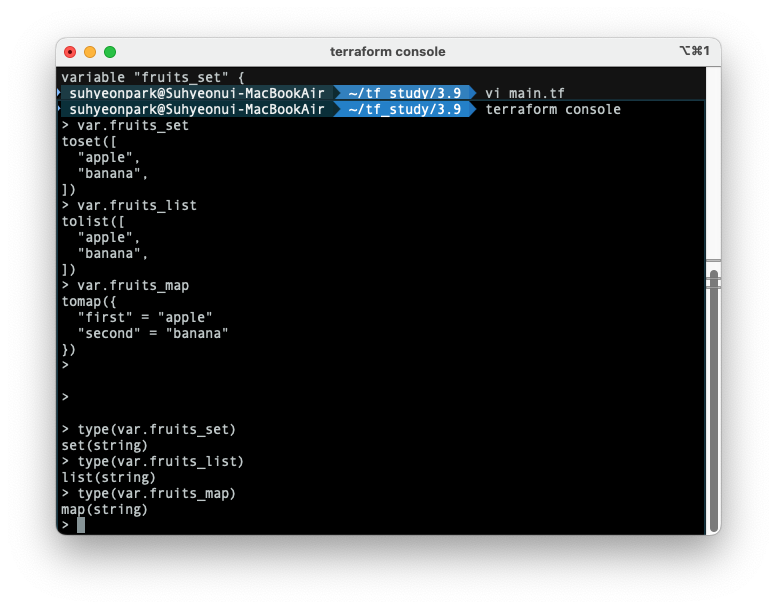Screen dimensions: 777x609
Task: Click the username segment on the vi main.tf line
Action: (197, 93)
